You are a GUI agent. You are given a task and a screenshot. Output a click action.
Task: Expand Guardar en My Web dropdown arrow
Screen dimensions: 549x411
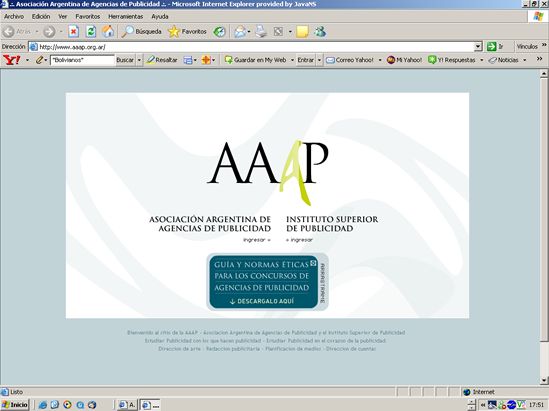tap(292, 60)
